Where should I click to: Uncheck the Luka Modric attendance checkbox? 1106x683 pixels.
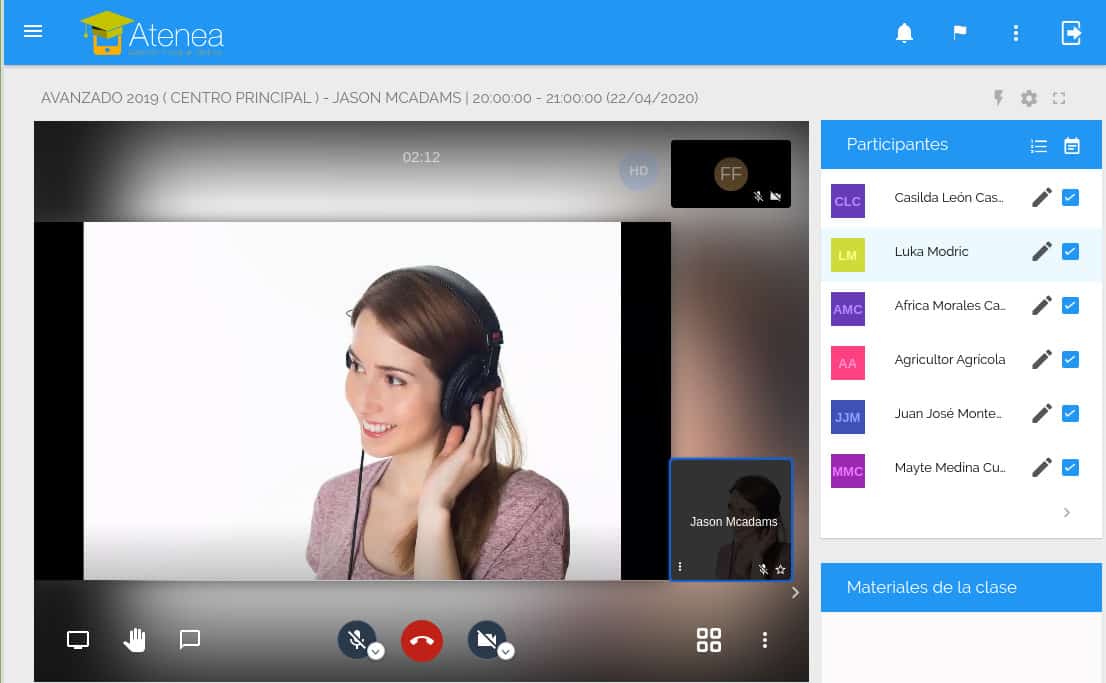[1070, 251]
